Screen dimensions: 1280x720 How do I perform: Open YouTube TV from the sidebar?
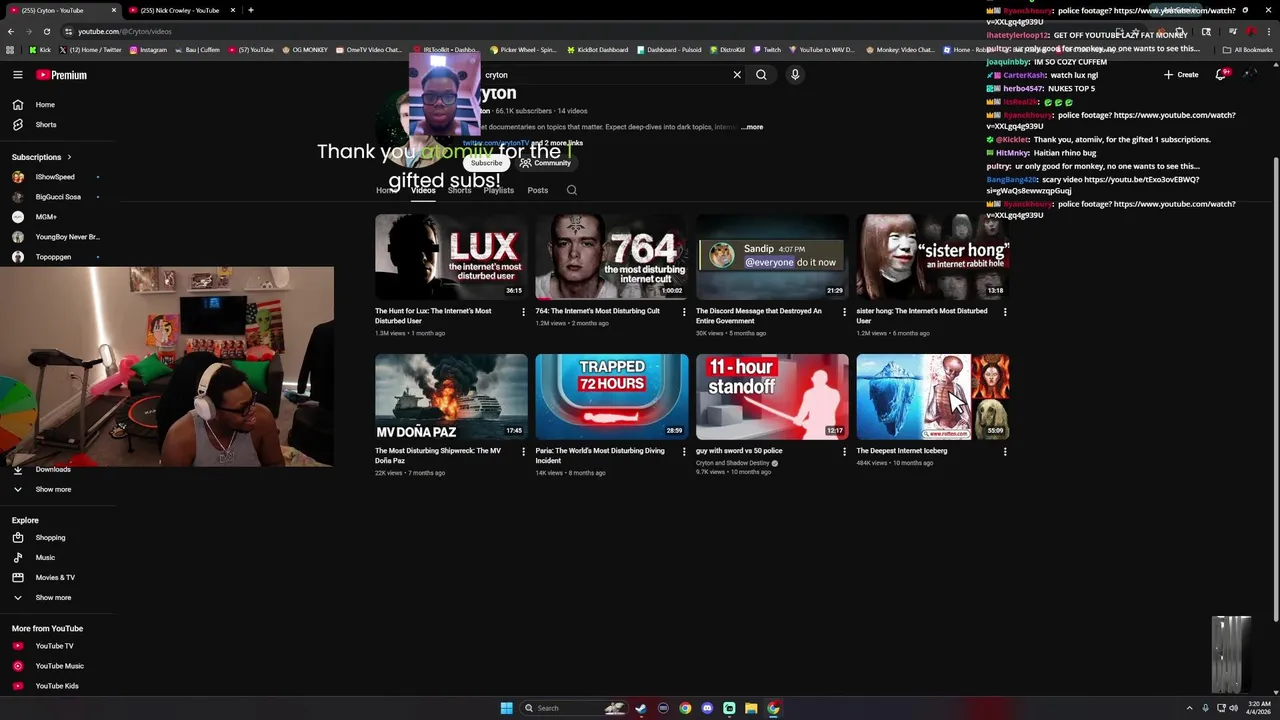(54, 646)
